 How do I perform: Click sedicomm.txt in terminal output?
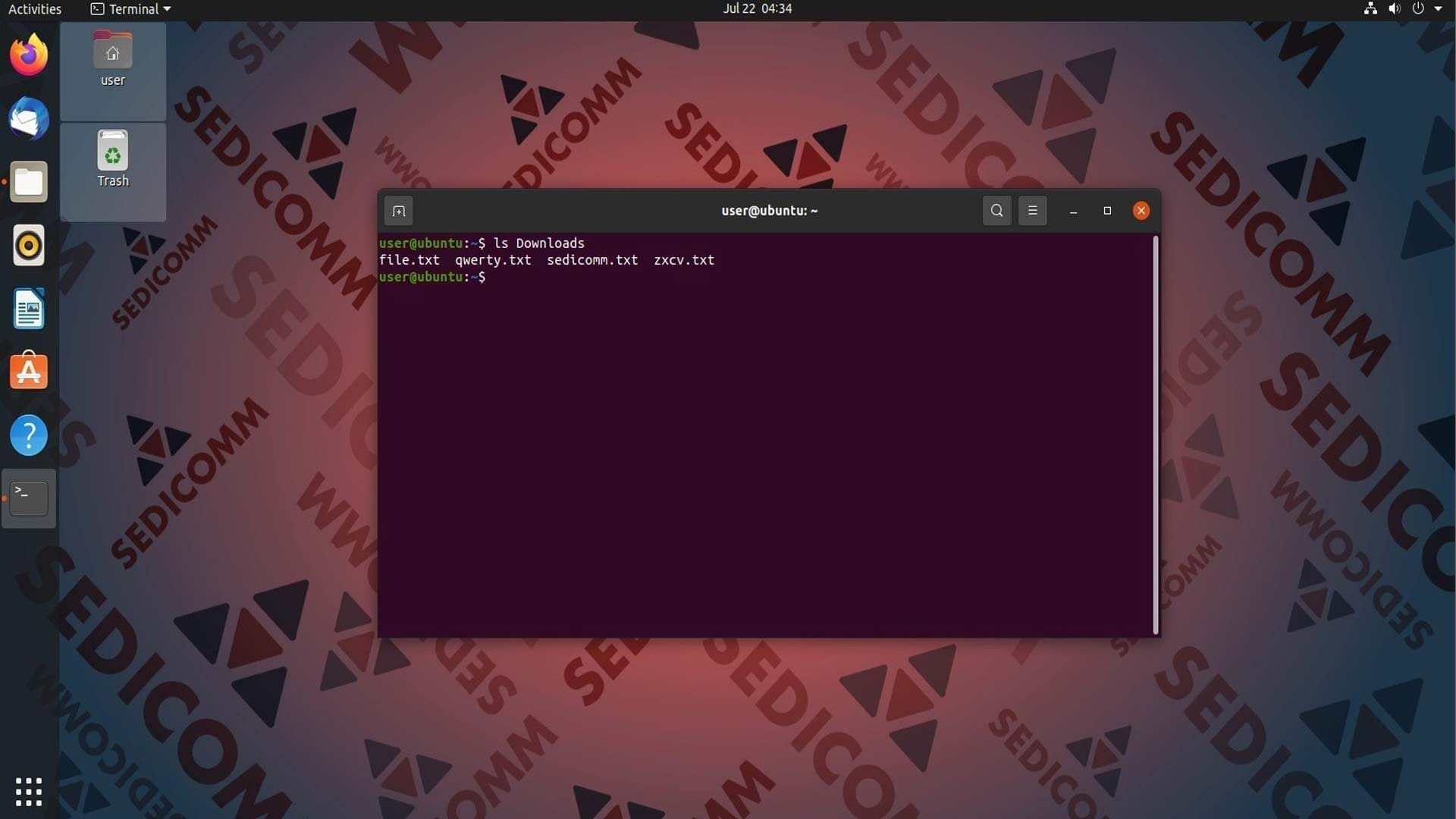[x=592, y=260]
